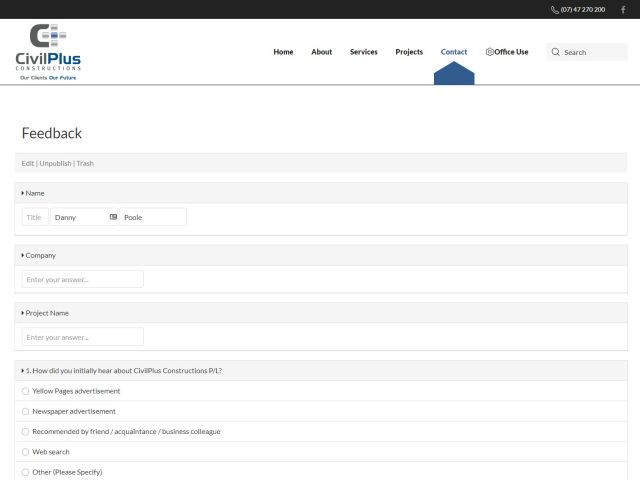Click the Edit link
Screen dimensions: 640x480
pyautogui.click(x=28, y=163)
